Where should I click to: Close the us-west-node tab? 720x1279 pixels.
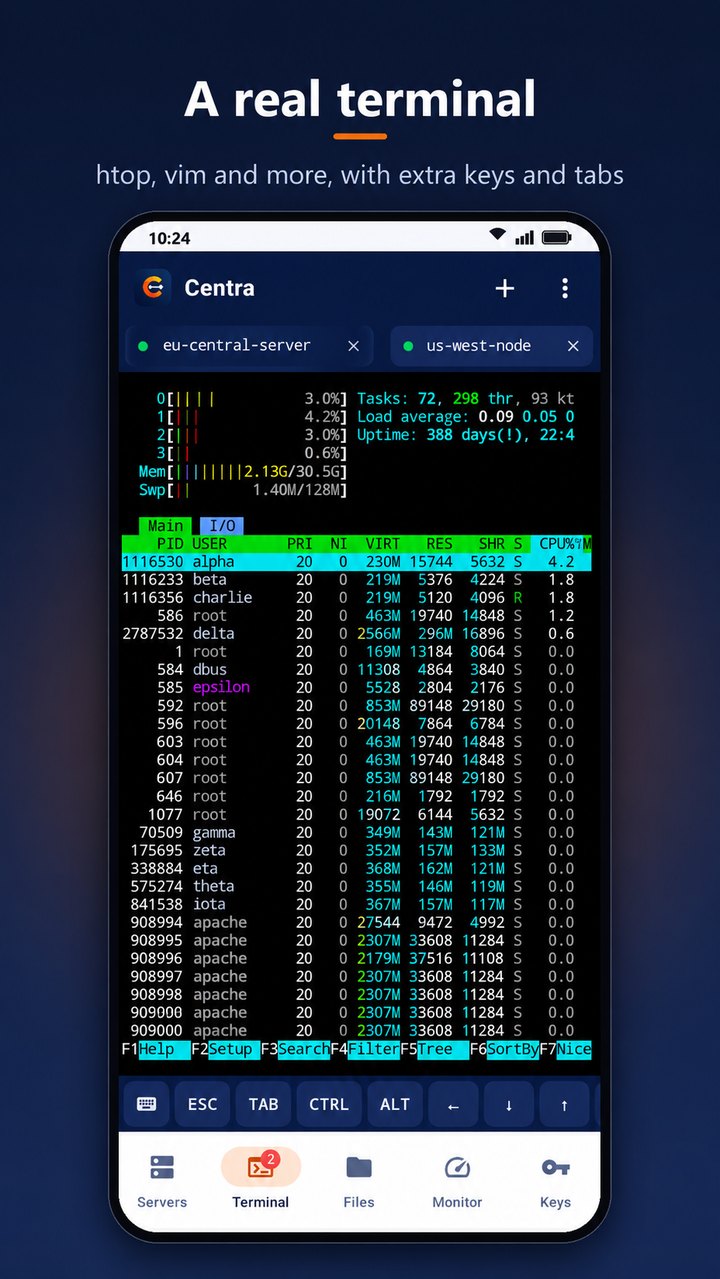click(x=573, y=346)
